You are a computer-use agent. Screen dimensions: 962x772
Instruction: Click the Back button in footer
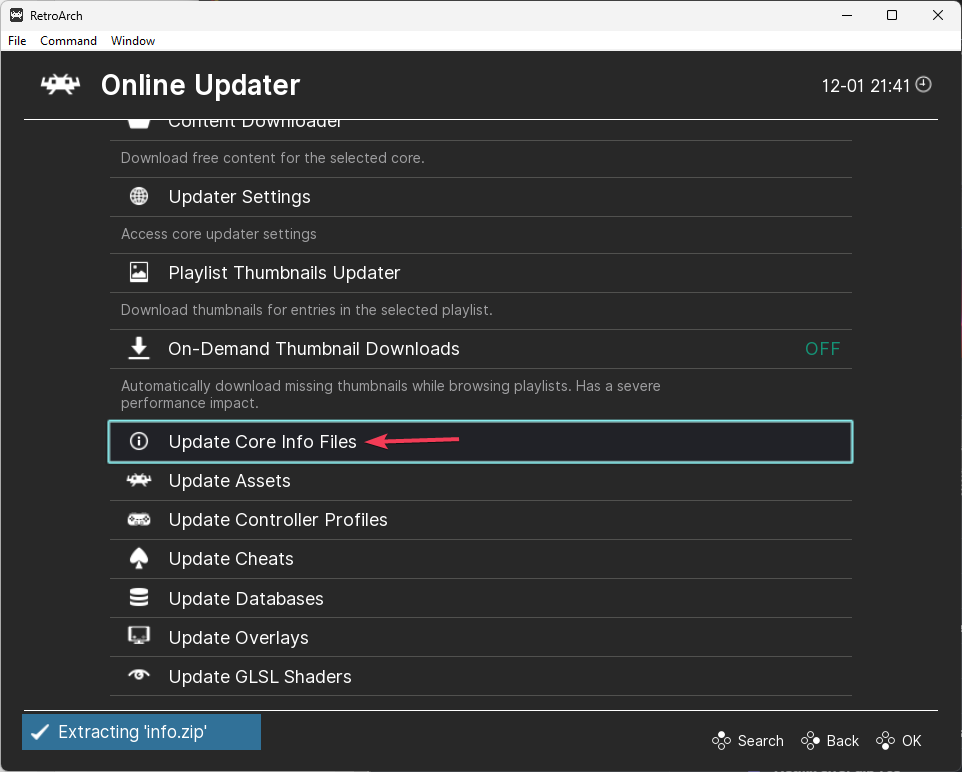[x=830, y=741]
